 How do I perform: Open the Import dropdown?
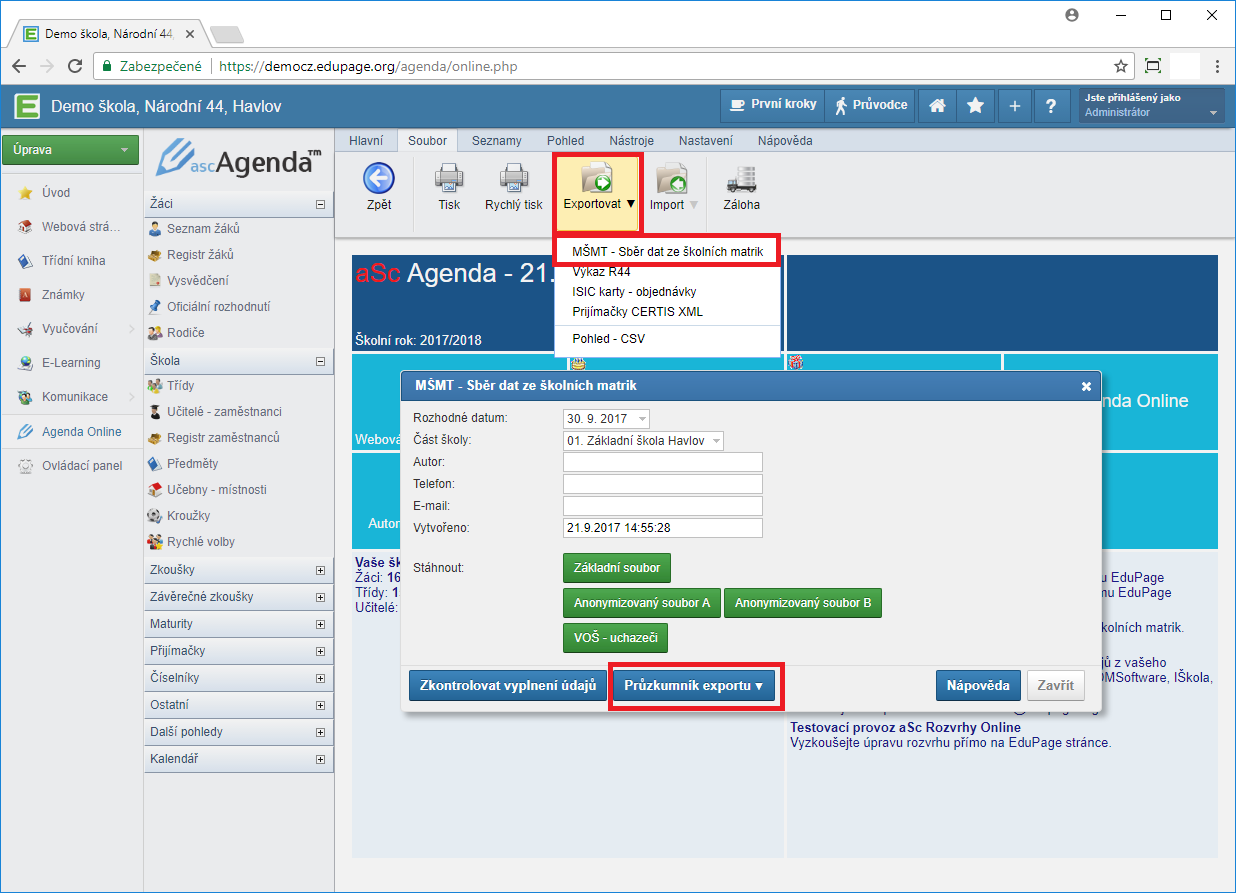point(672,189)
